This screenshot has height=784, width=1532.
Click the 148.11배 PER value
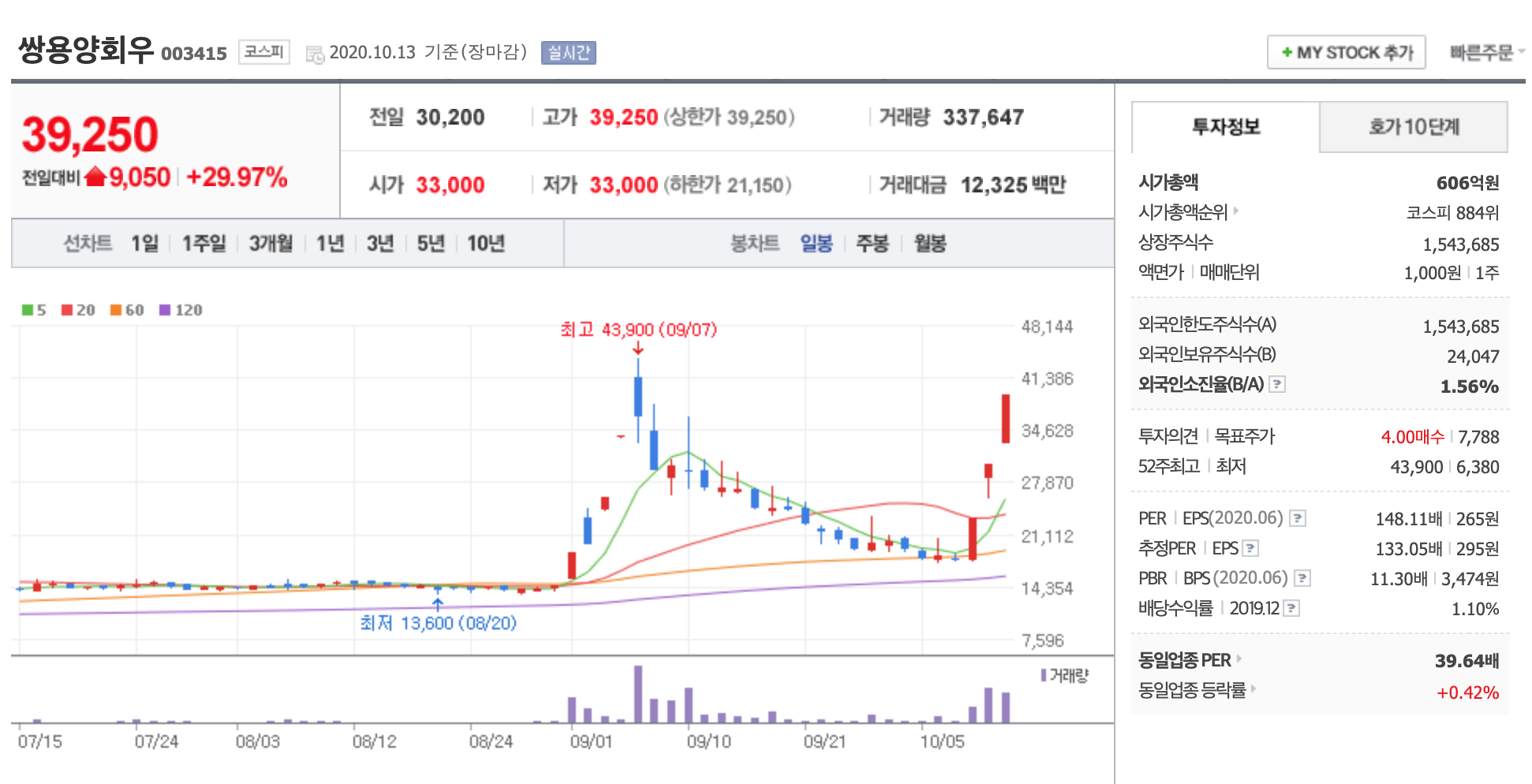click(x=1409, y=519)
